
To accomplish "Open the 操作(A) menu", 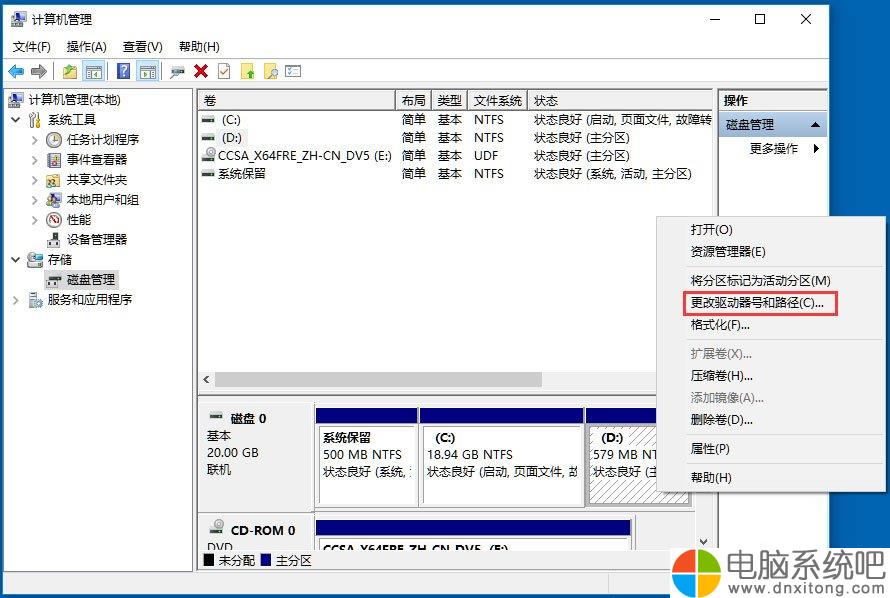I will click(x=86, y=47).
